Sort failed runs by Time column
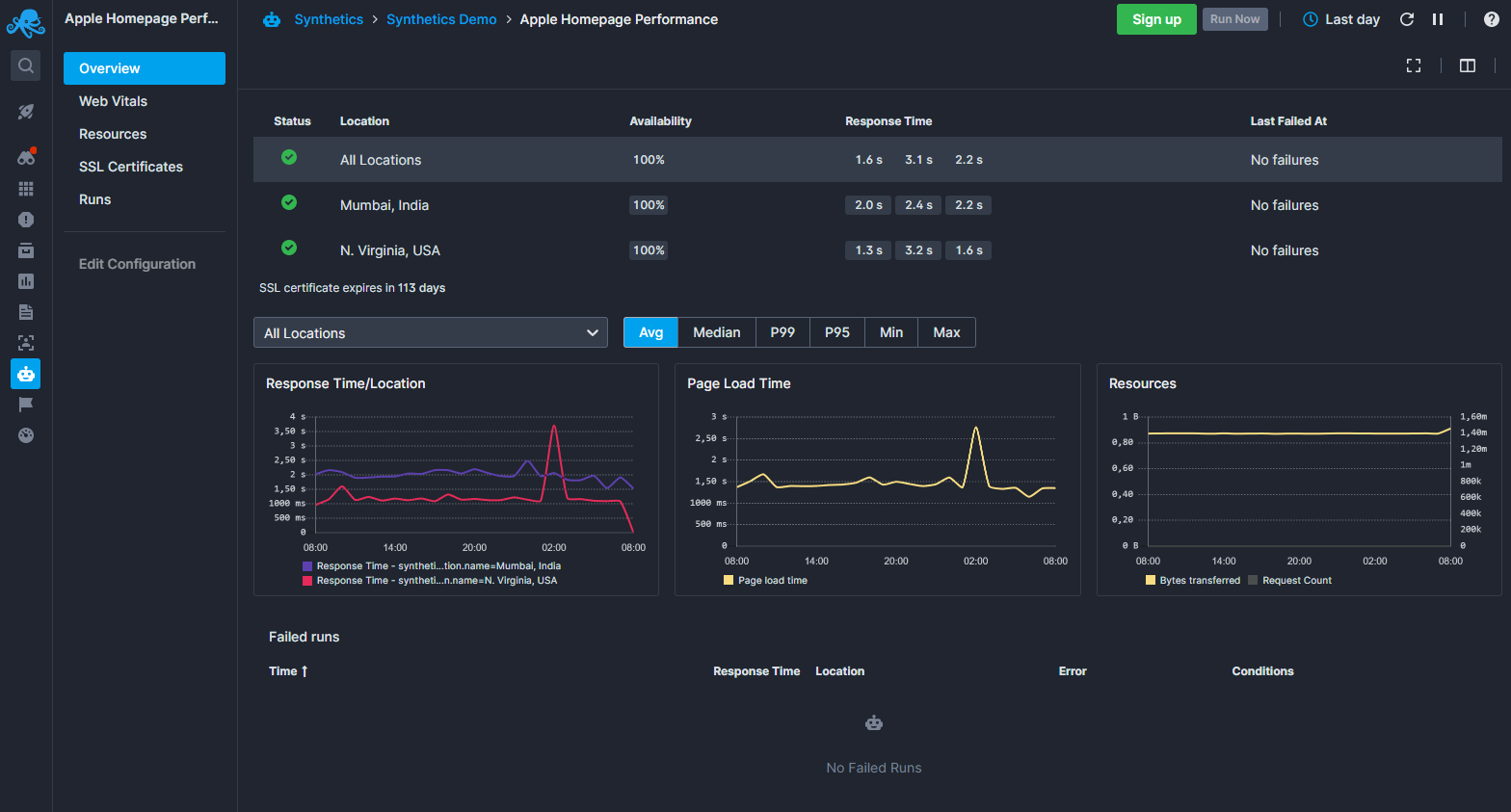Image resolution: width=1511 pixels, height=812 pixels. click(288, 671)
